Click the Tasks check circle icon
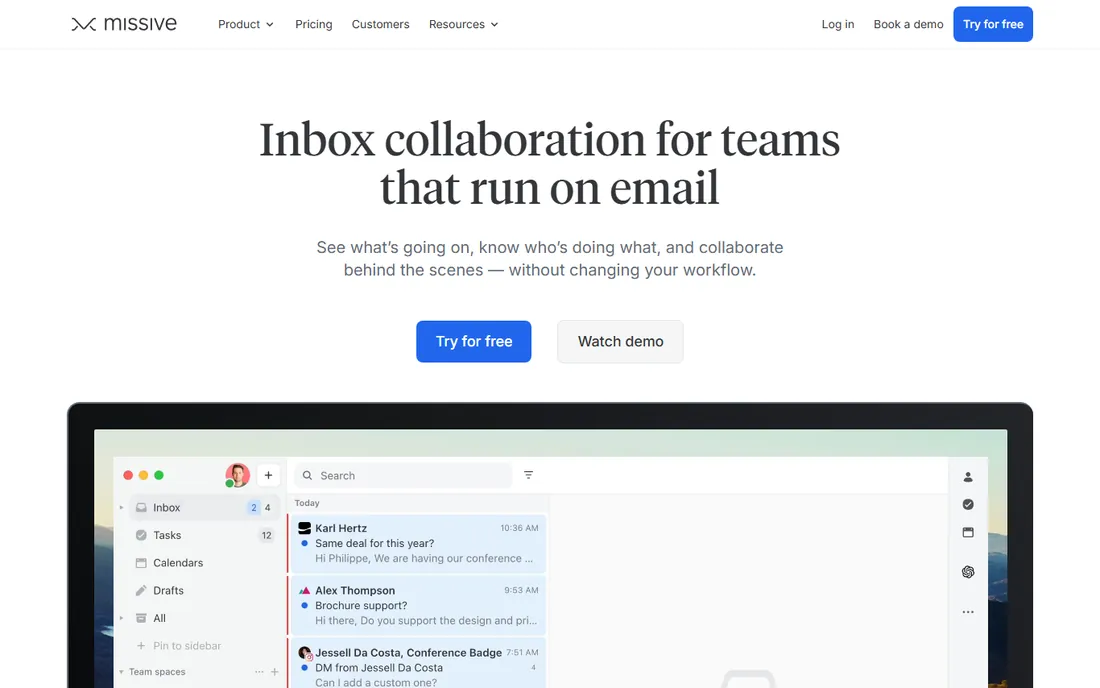The height and width of the screenshot is (688, 1100). pos(141,535)
